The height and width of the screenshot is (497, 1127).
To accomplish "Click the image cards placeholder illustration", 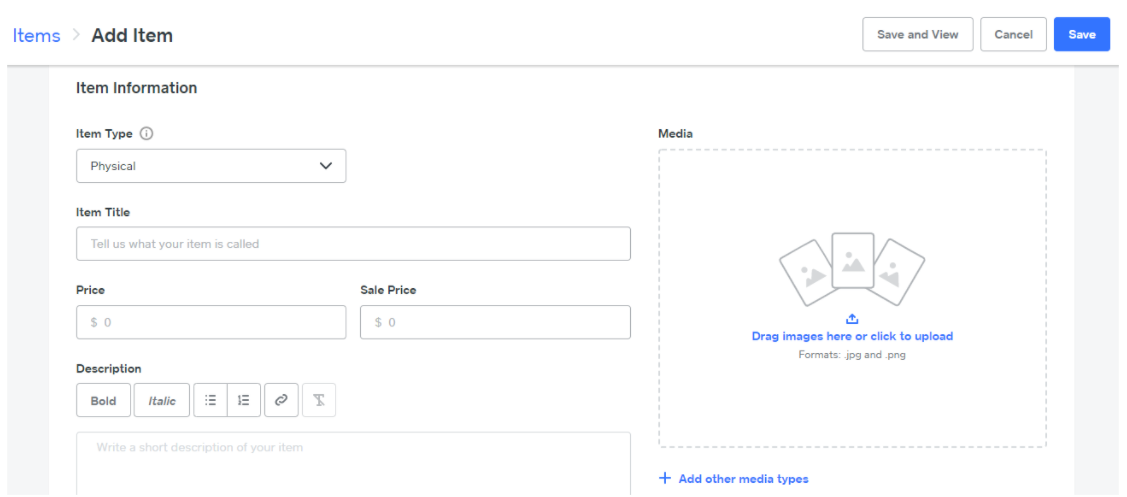I will pos(852,268).
